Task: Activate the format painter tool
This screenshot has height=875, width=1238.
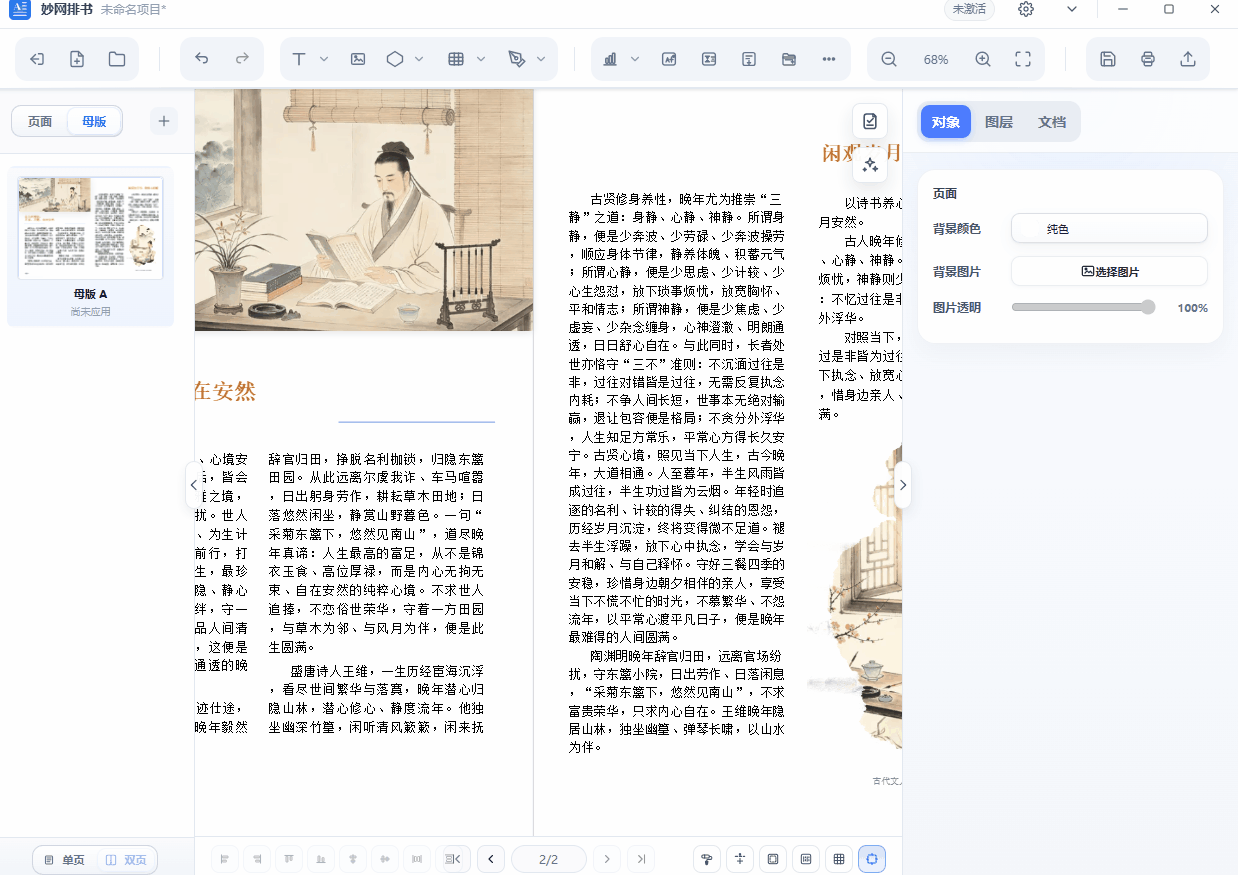Action: point(707,859)
